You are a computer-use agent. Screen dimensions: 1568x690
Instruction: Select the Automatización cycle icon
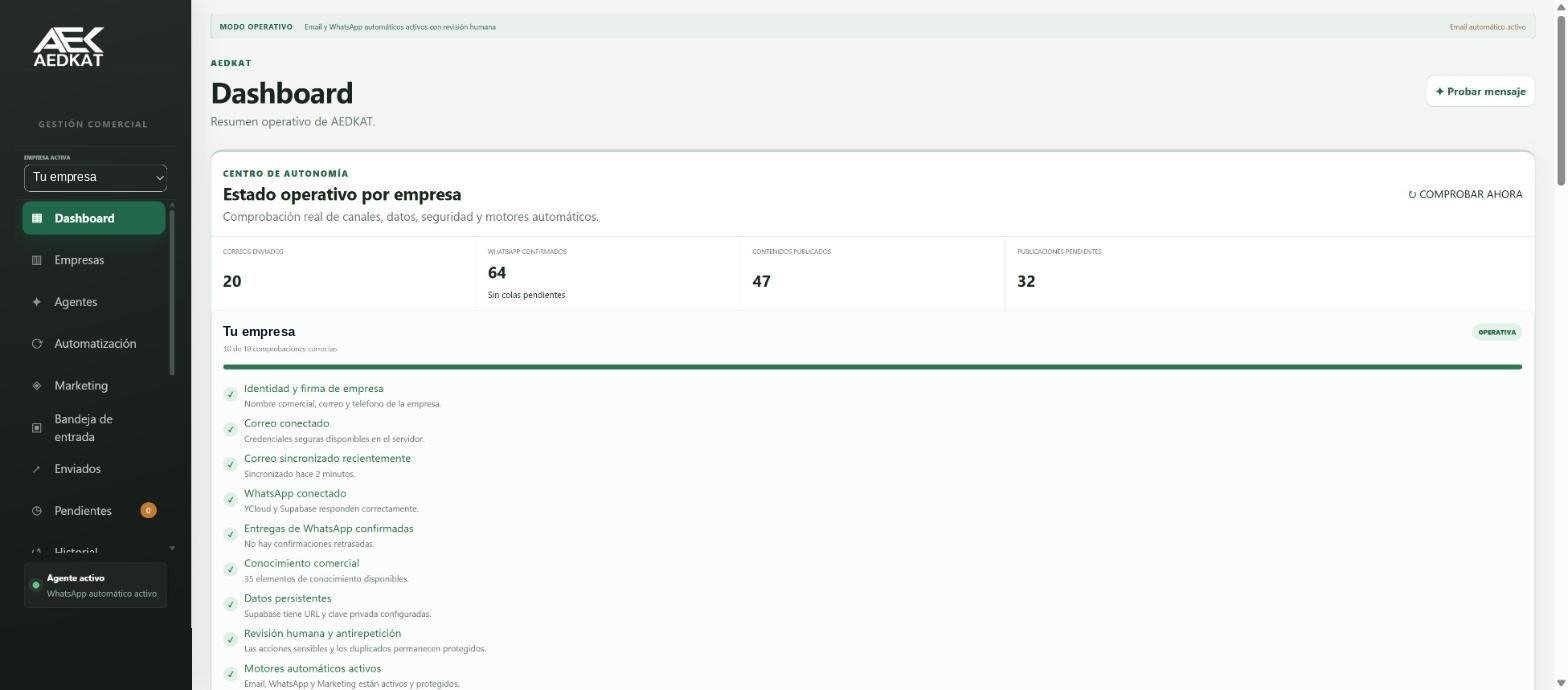point(37,344)
